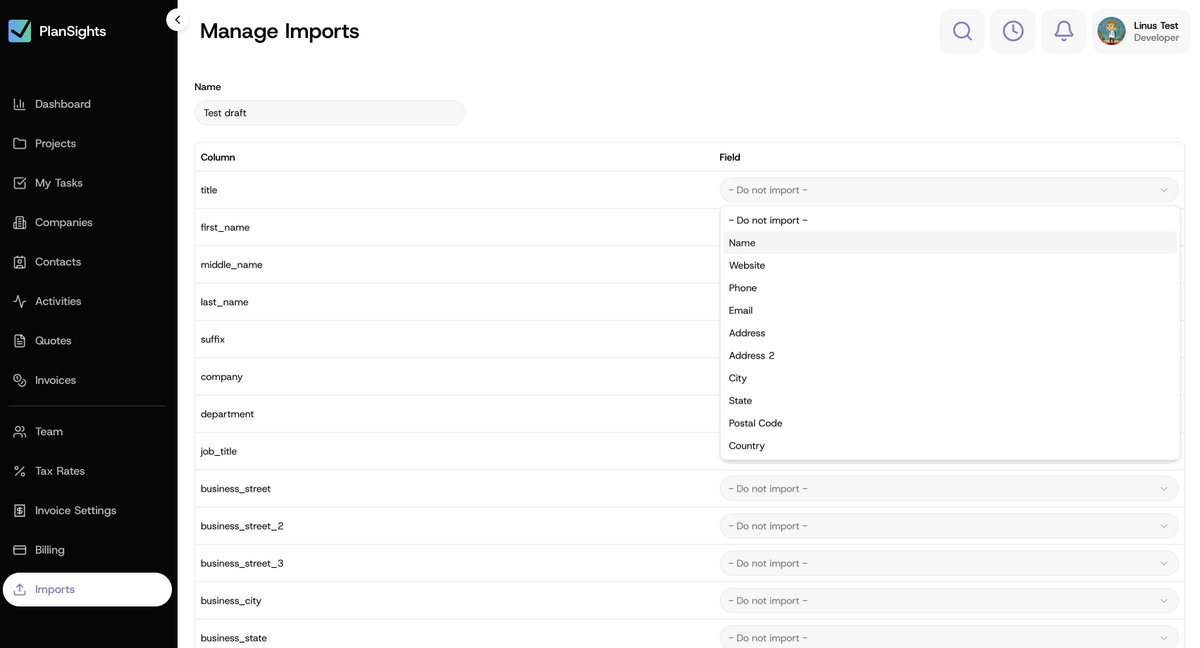Viewport: 1200px width, 648px height.
Task: Open Invoices page
Action: [87, 380]
